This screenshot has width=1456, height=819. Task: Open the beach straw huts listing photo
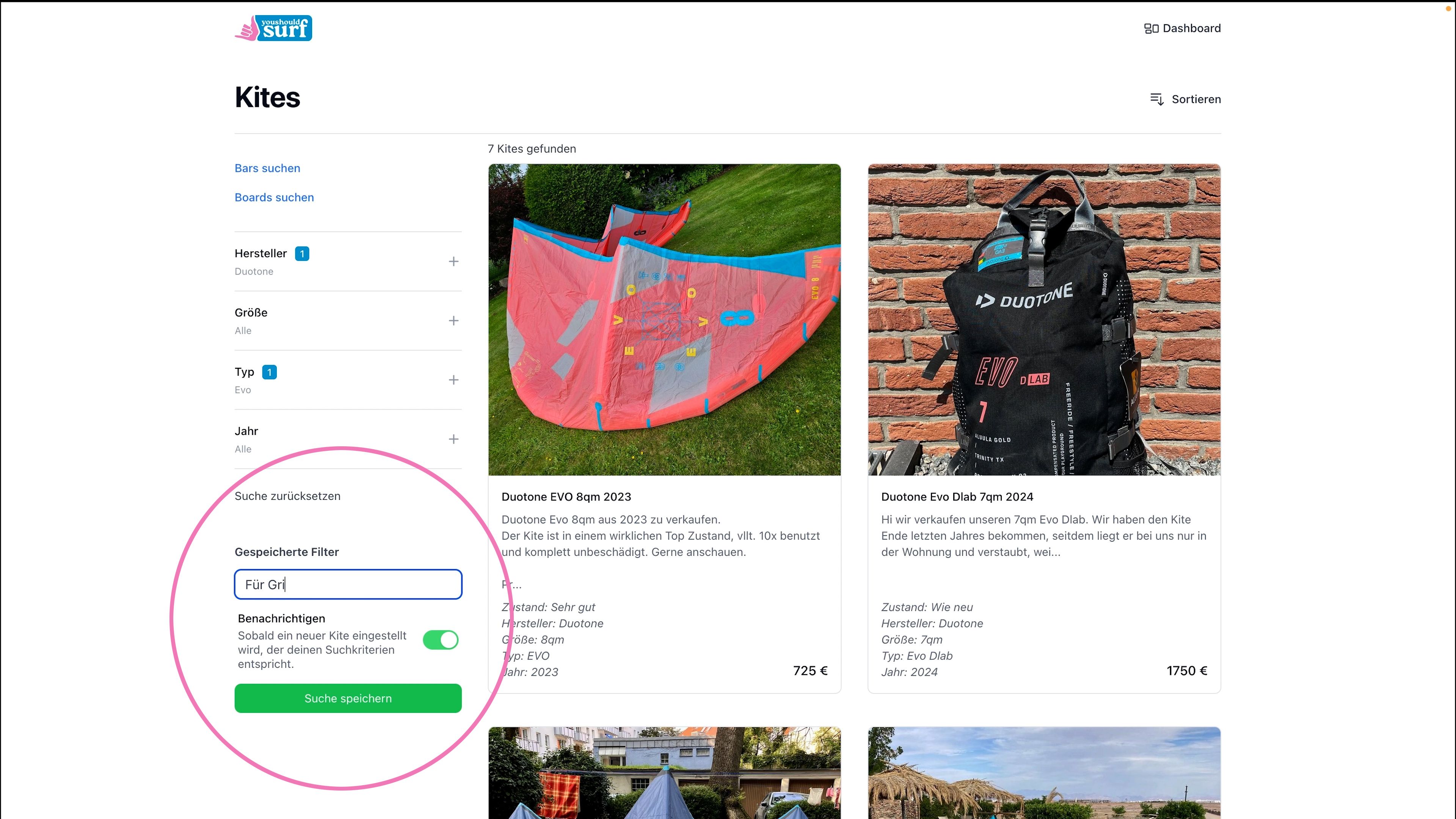point(1044,773)
